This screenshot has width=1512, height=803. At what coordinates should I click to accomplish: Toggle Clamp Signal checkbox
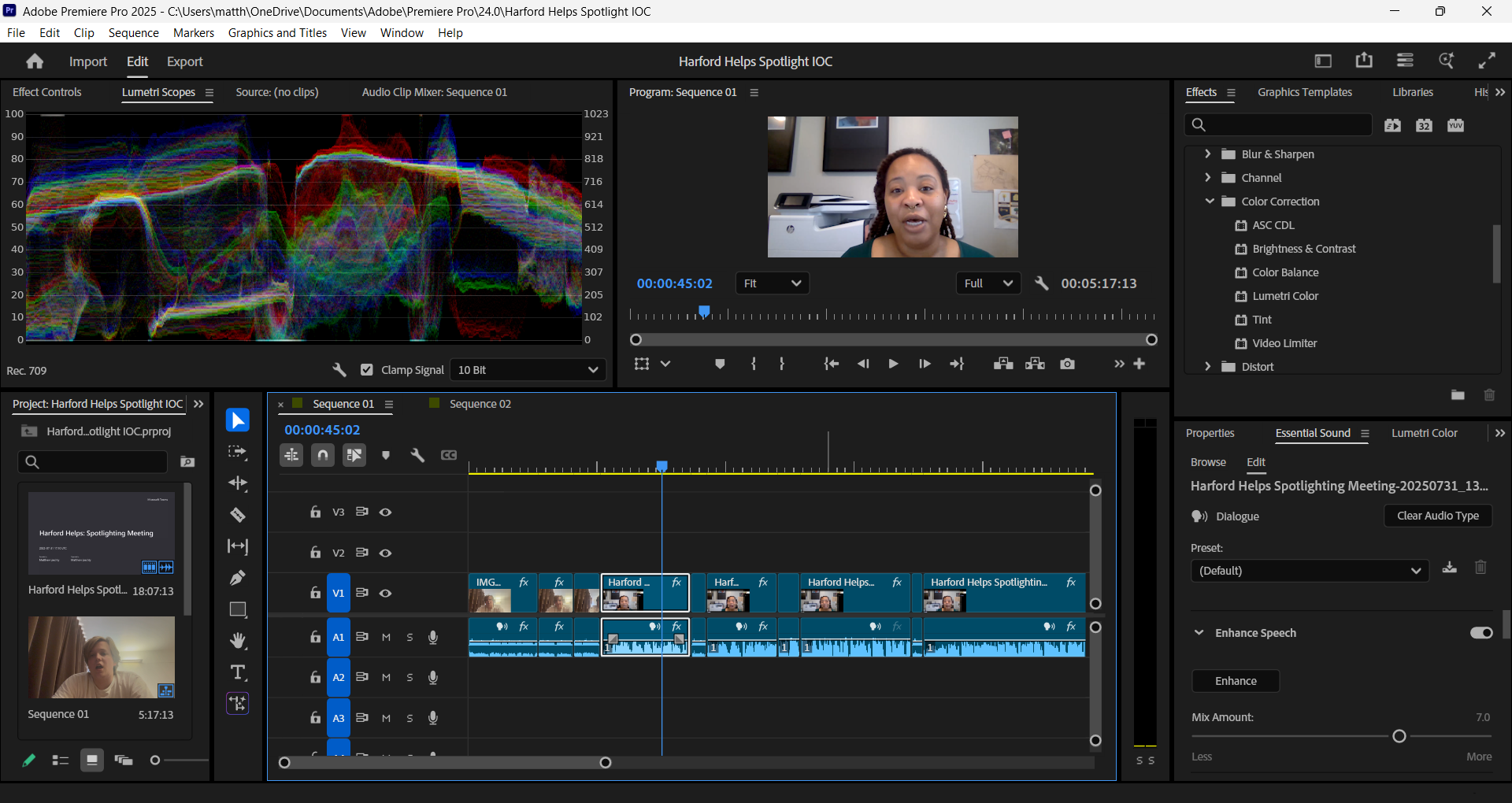click(366, 370)
